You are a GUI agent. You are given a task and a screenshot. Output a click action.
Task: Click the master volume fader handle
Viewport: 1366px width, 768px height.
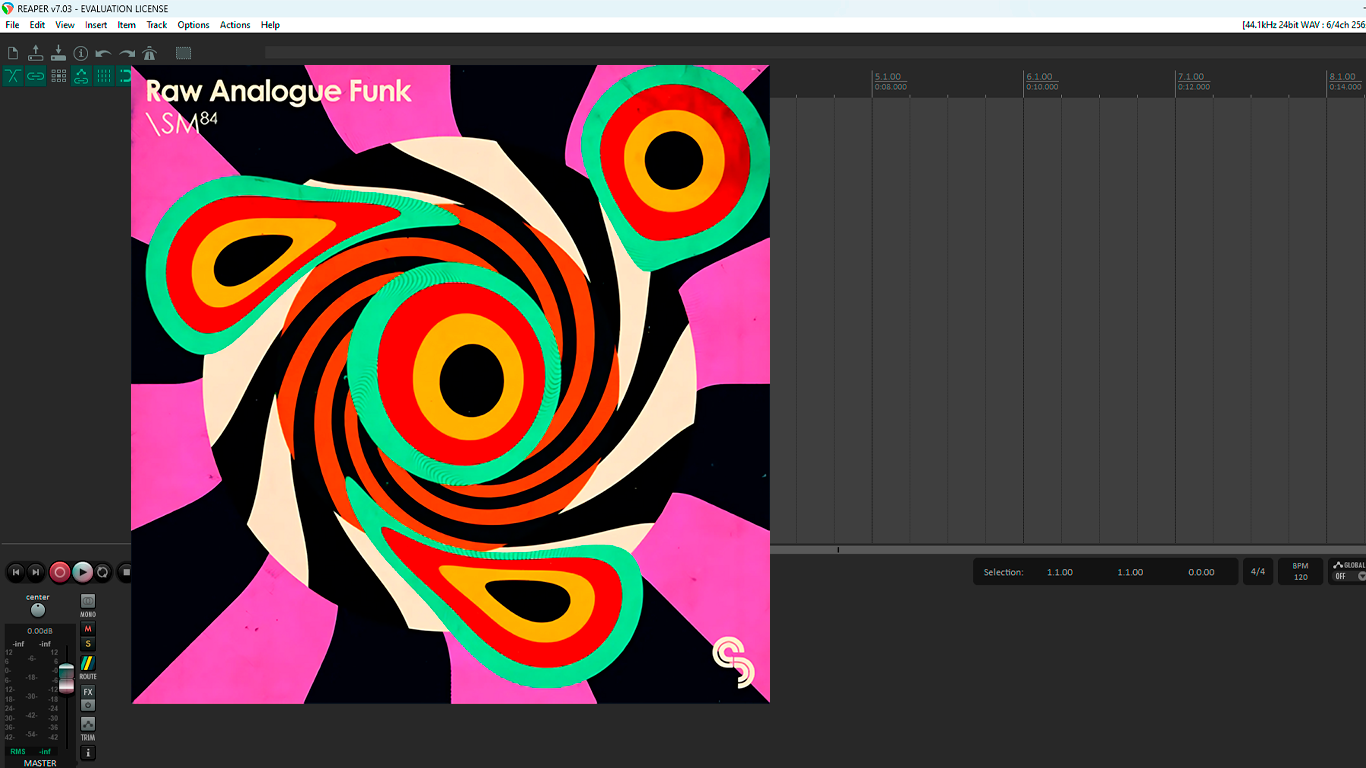point(66,678)
